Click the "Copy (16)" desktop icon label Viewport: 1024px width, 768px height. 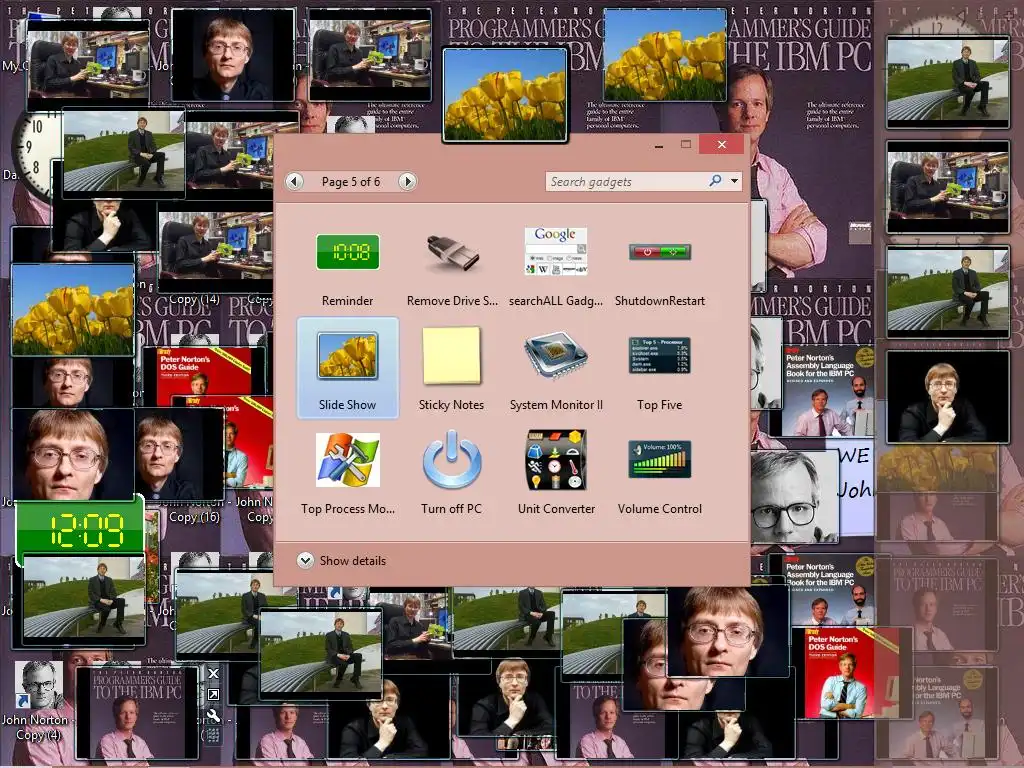[x=194, y=517]
